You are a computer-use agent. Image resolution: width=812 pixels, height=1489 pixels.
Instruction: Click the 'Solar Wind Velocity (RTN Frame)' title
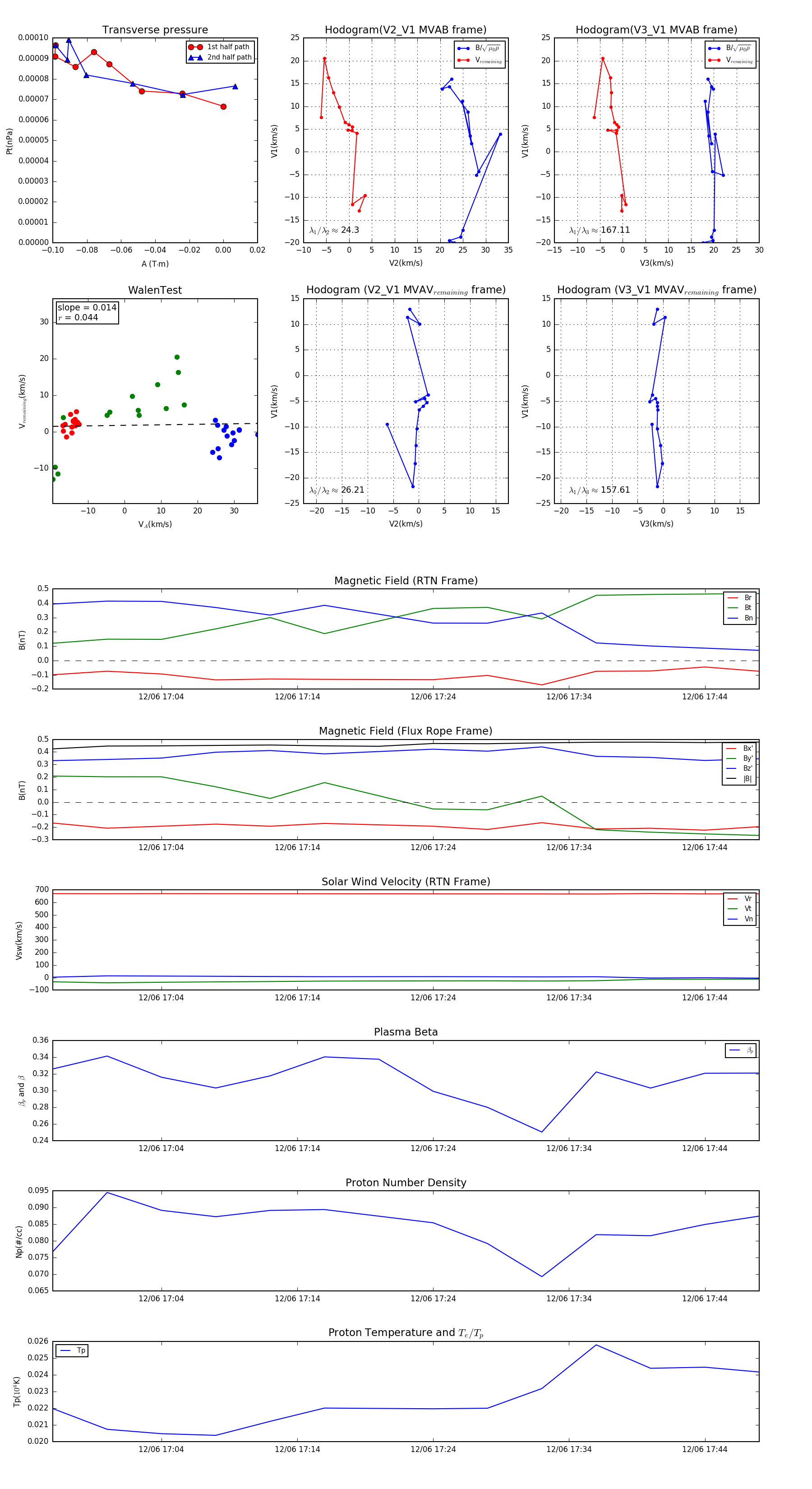point(406,882)
